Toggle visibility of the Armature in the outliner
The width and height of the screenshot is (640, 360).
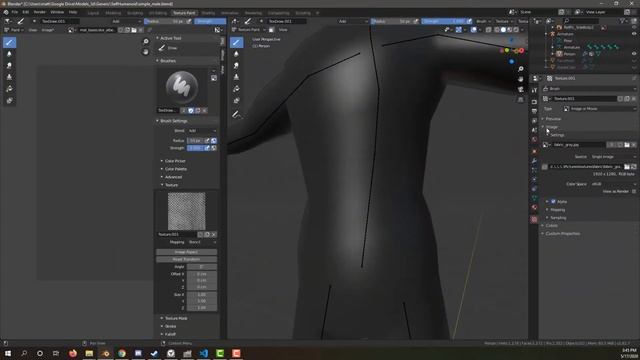(x=634, y=34)
